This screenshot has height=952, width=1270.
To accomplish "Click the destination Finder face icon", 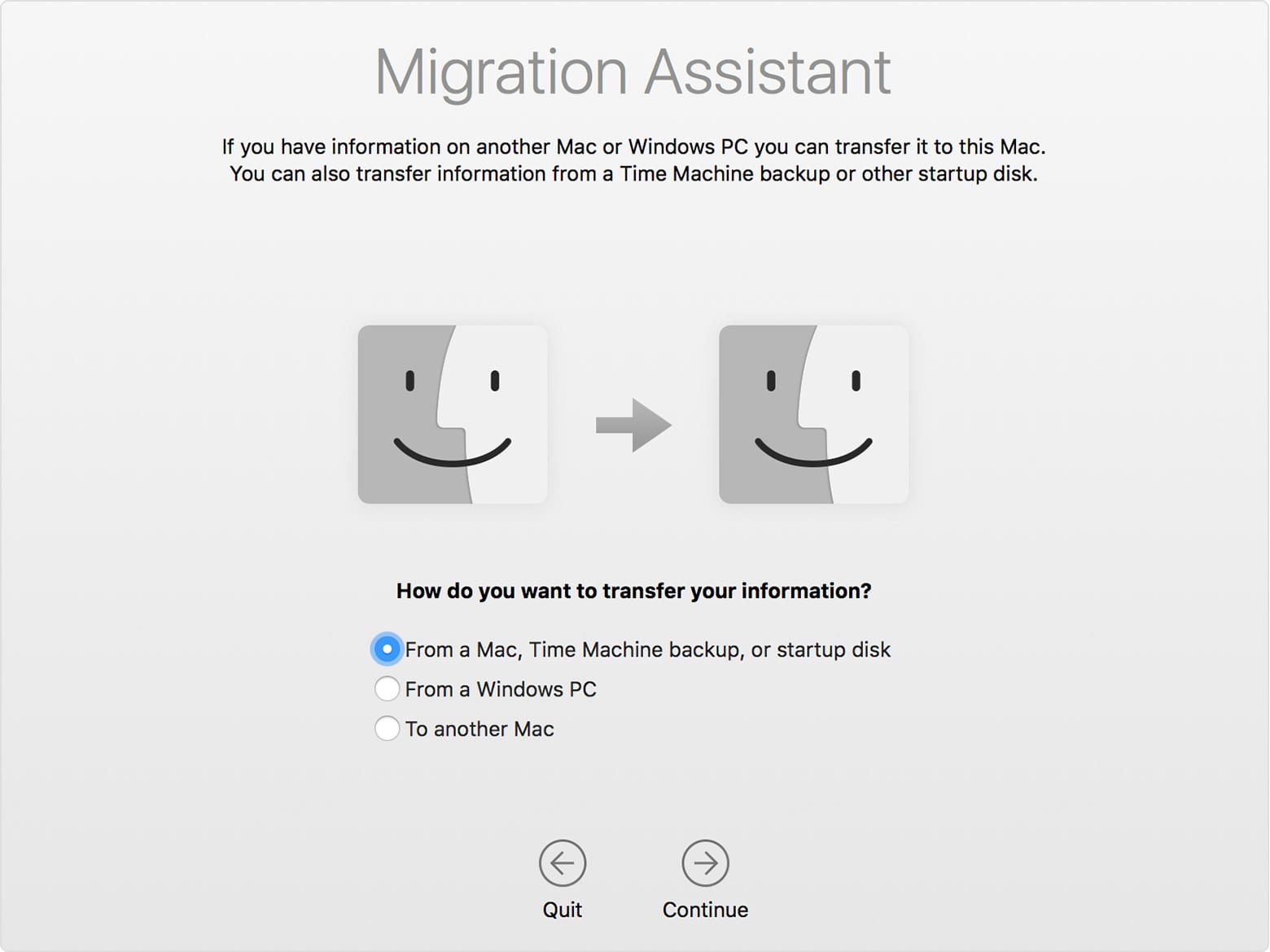I will 814,414.
